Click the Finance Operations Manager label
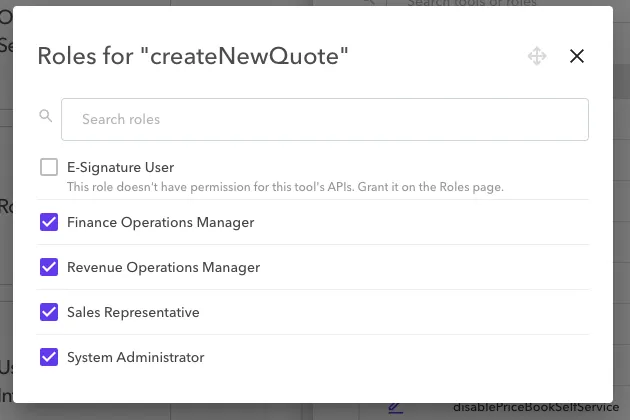The image size is (630, 420). click(x=161, y=222)
